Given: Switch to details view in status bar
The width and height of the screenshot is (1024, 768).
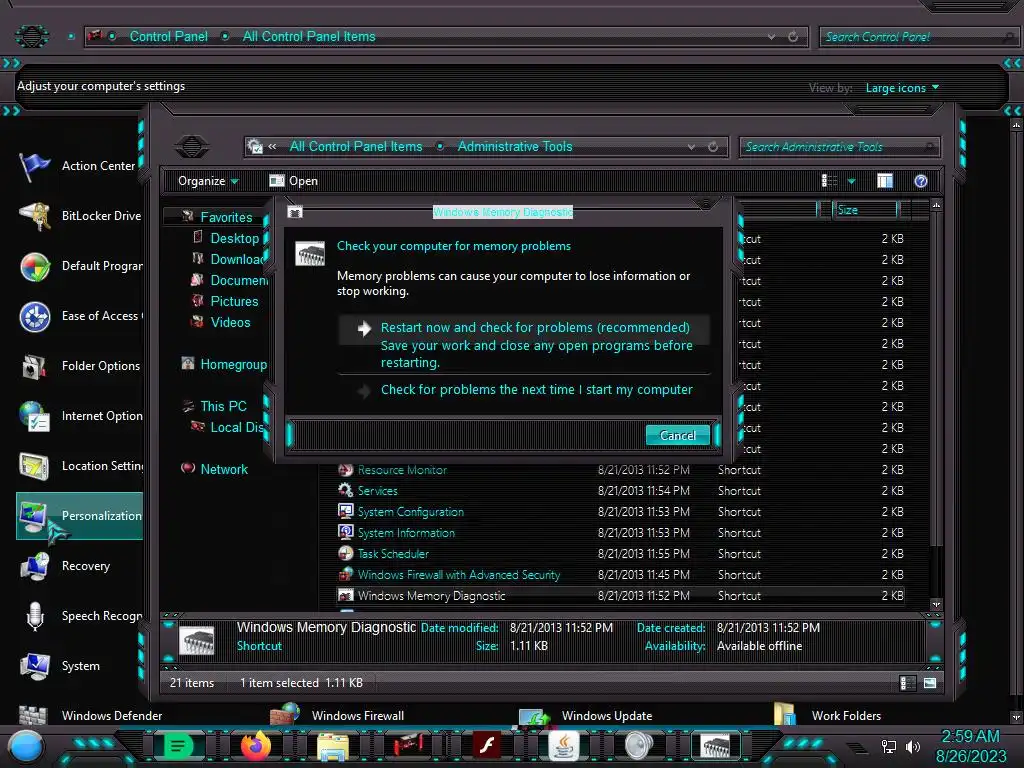Looking at the screenshot, I should coord(908,683).
